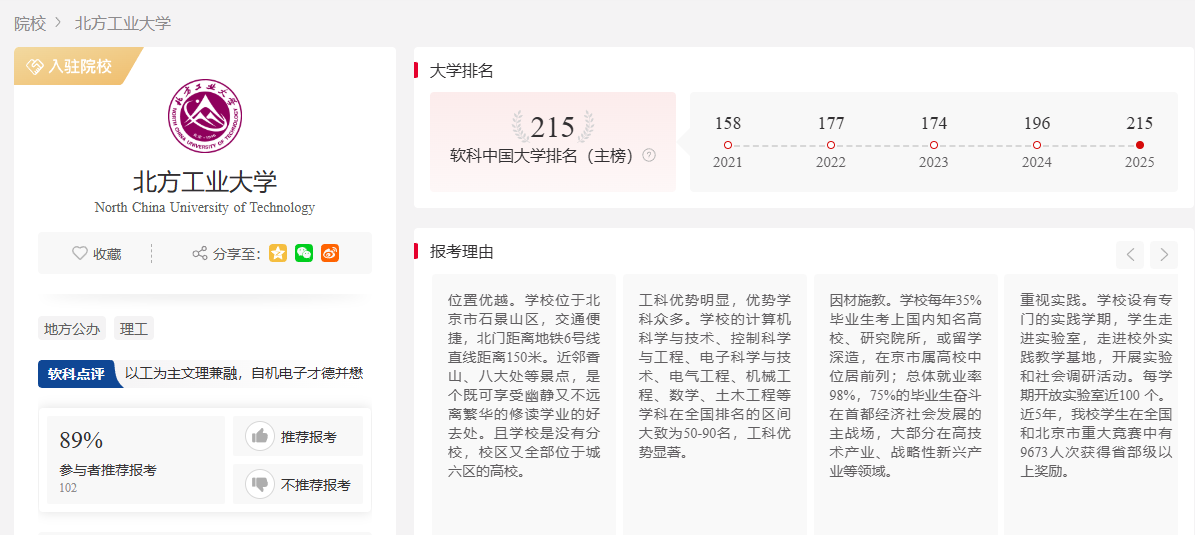The width and height of the screenshot is (1195, 535).
Task: Click the question mark help icon by 软科中国大学排名
Action: click(649, 155)
